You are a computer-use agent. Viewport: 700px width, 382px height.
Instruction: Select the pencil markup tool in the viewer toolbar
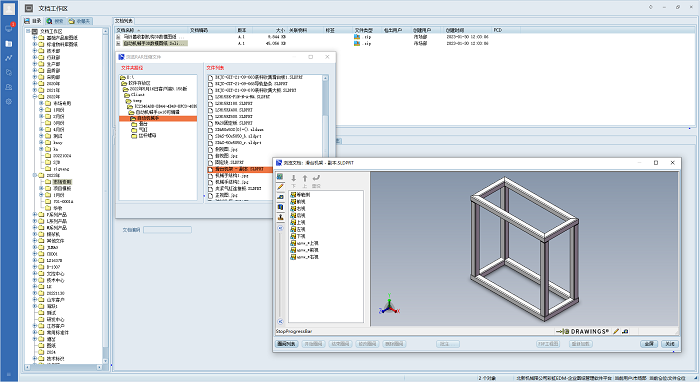[280, 187]
